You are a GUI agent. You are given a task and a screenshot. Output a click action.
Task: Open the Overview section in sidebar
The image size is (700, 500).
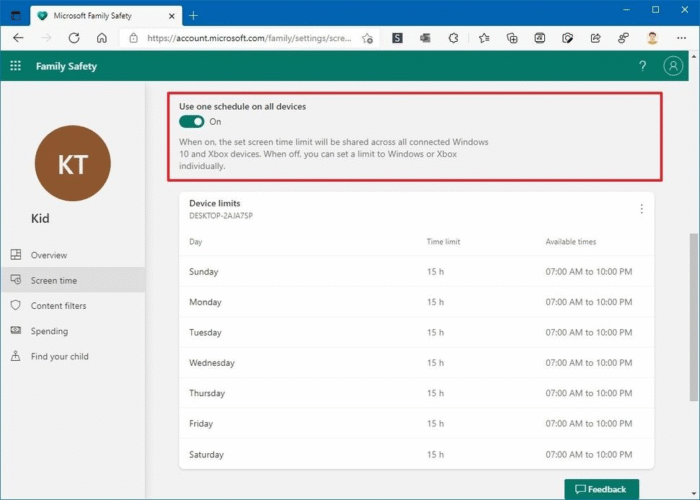click(48, 255)
